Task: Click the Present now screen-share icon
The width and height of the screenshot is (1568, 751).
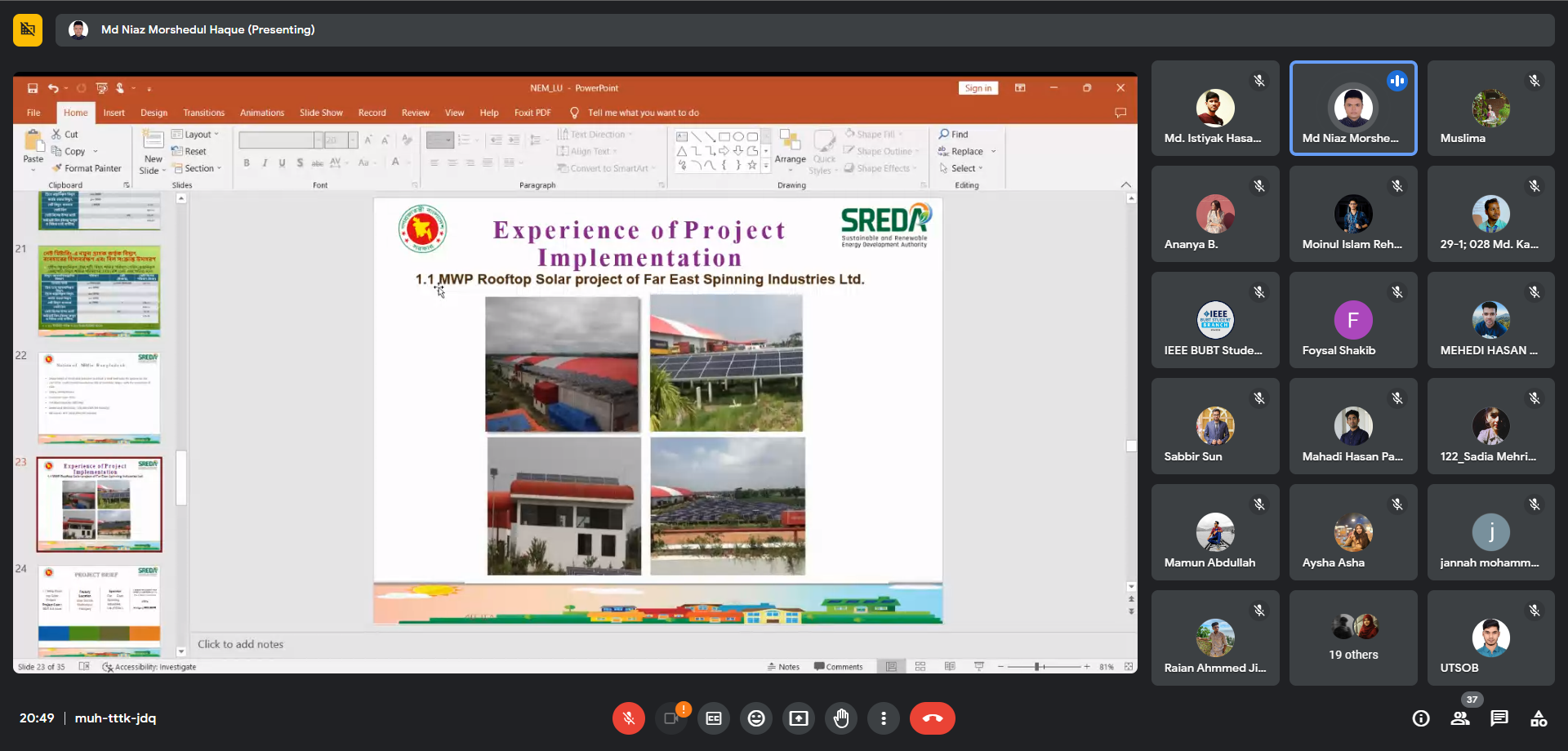Action: (x=799, y=718)
